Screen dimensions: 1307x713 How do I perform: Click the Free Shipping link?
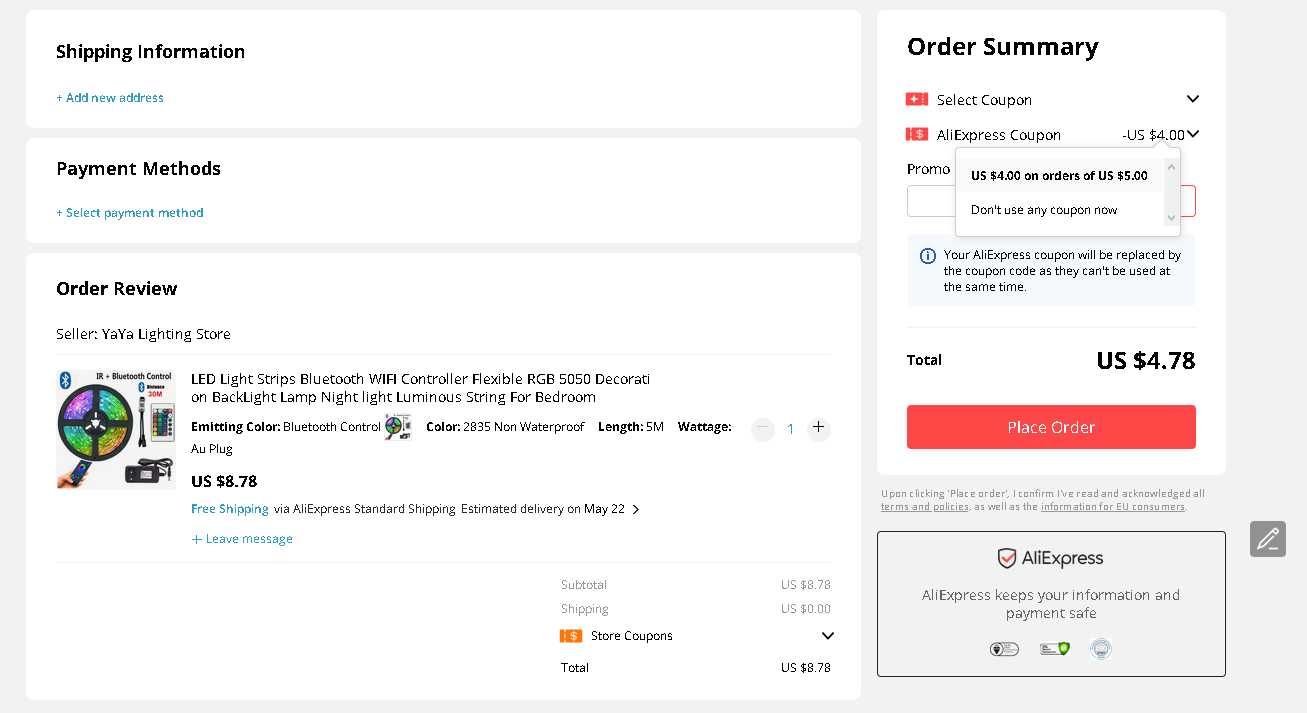point(230,509)
